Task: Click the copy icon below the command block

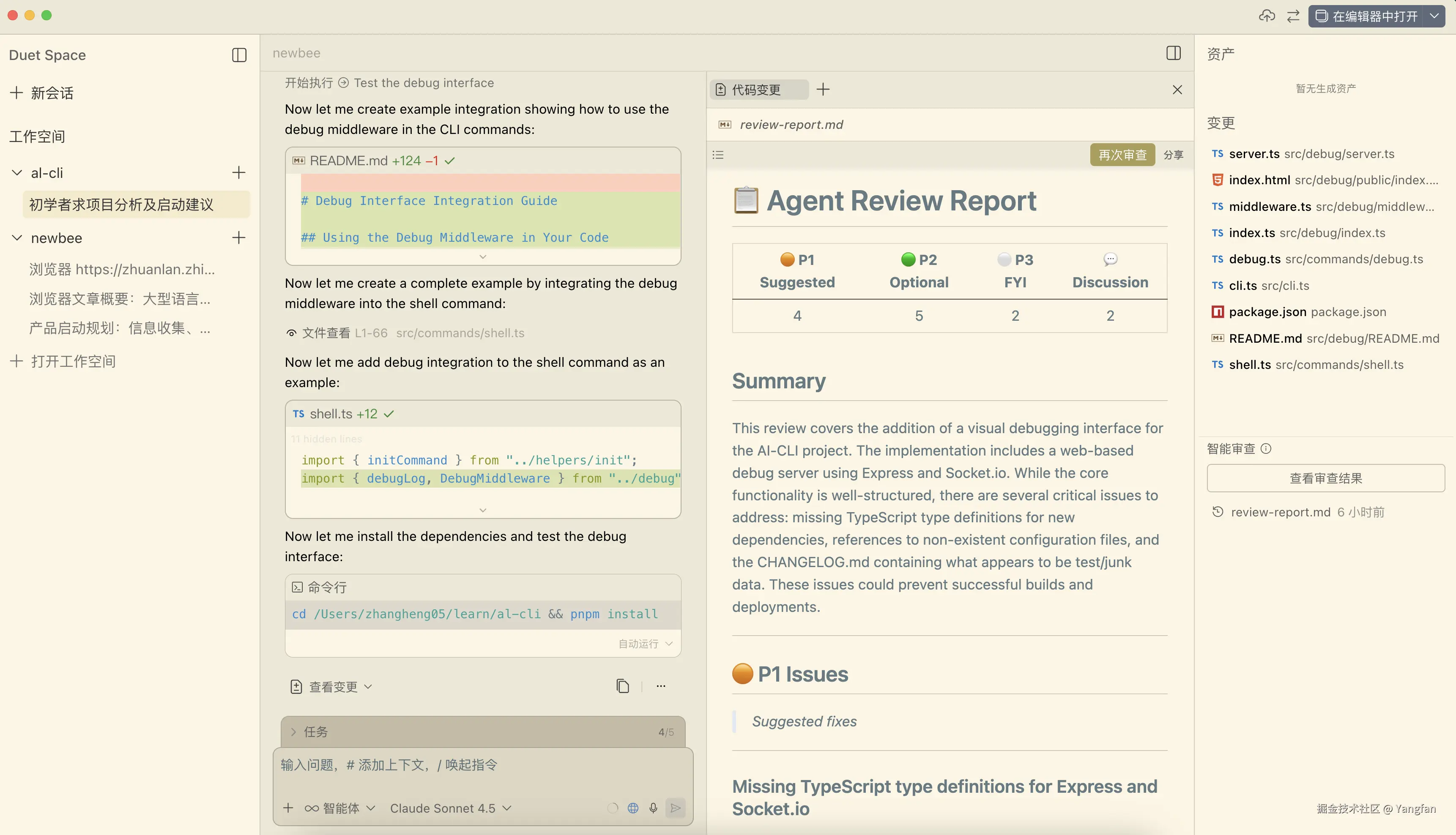Action: (x=622, y=686)
